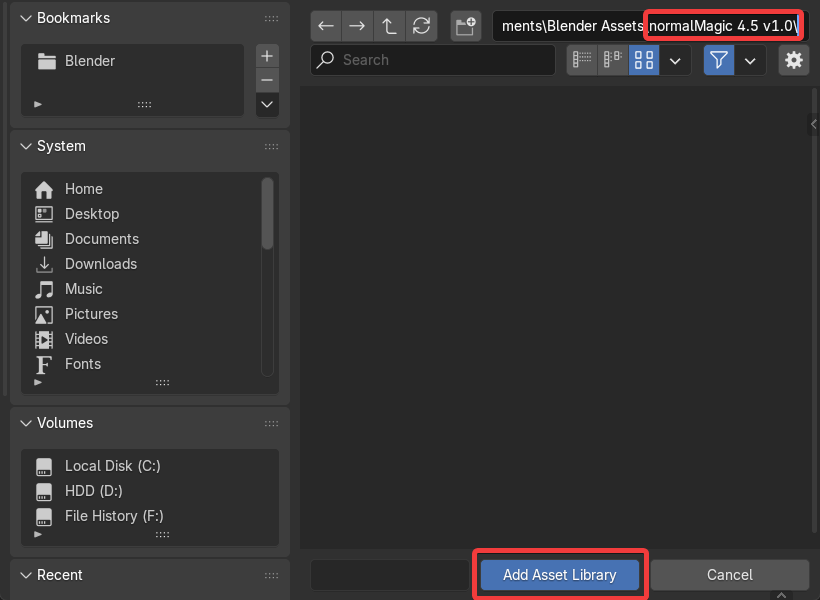
Task: Open display settings dropdown arrow
Action: (x=676, y=60)
